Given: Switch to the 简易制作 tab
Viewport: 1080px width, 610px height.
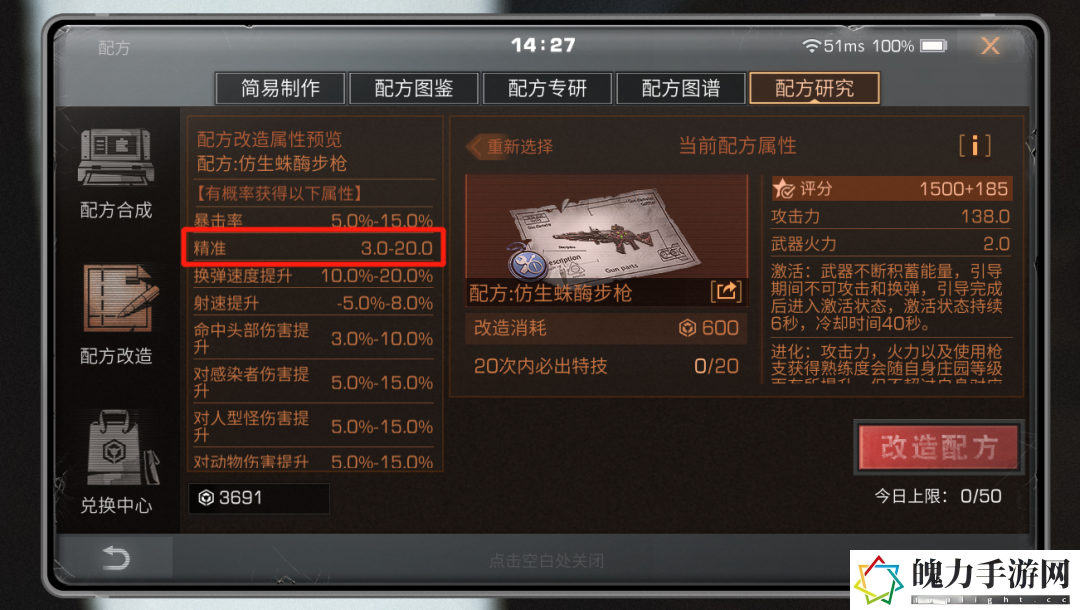Looking at the screenshot, I should coord(280,88).
